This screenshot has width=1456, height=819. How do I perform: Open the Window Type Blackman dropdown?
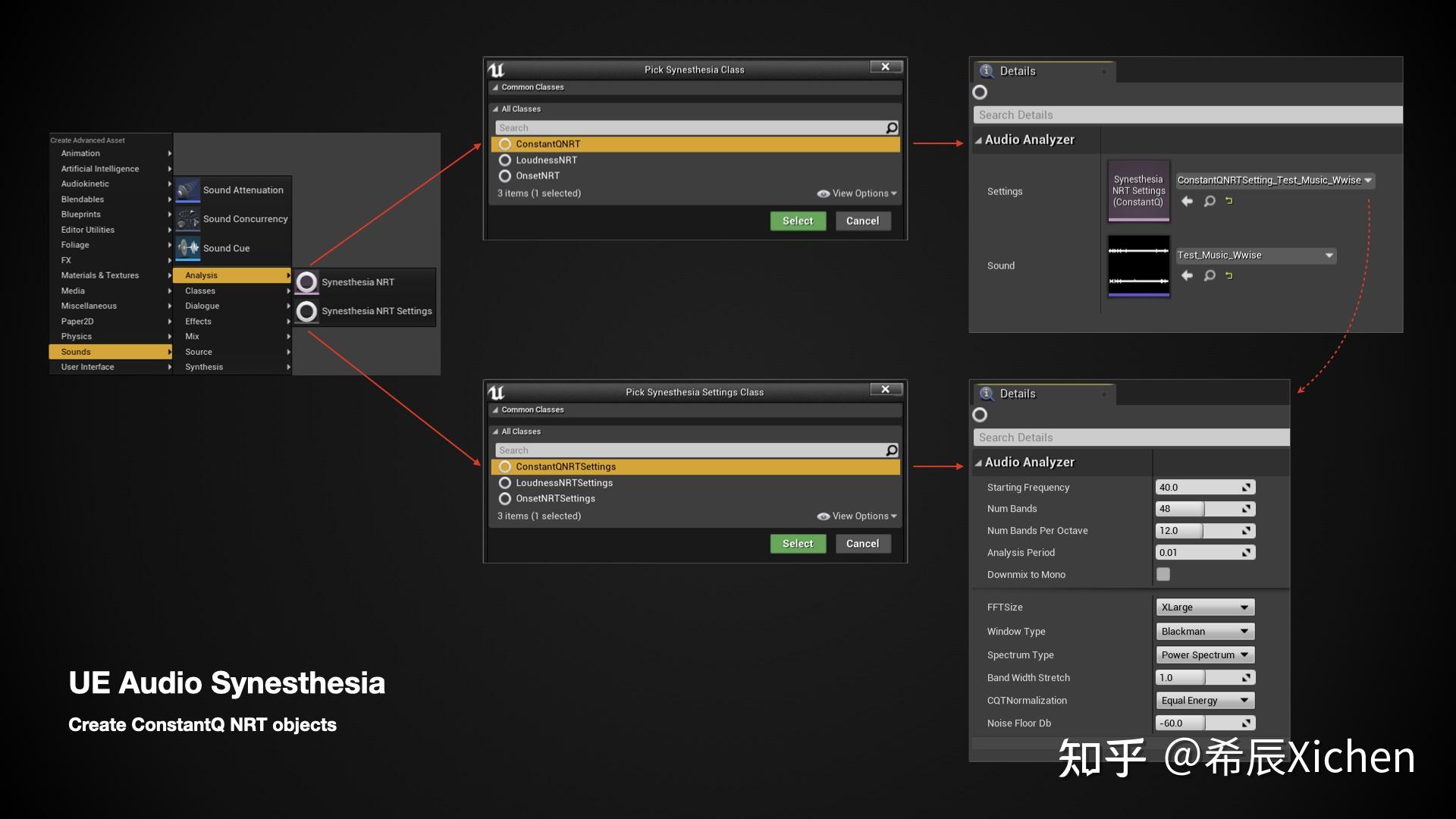[1205, 631]
